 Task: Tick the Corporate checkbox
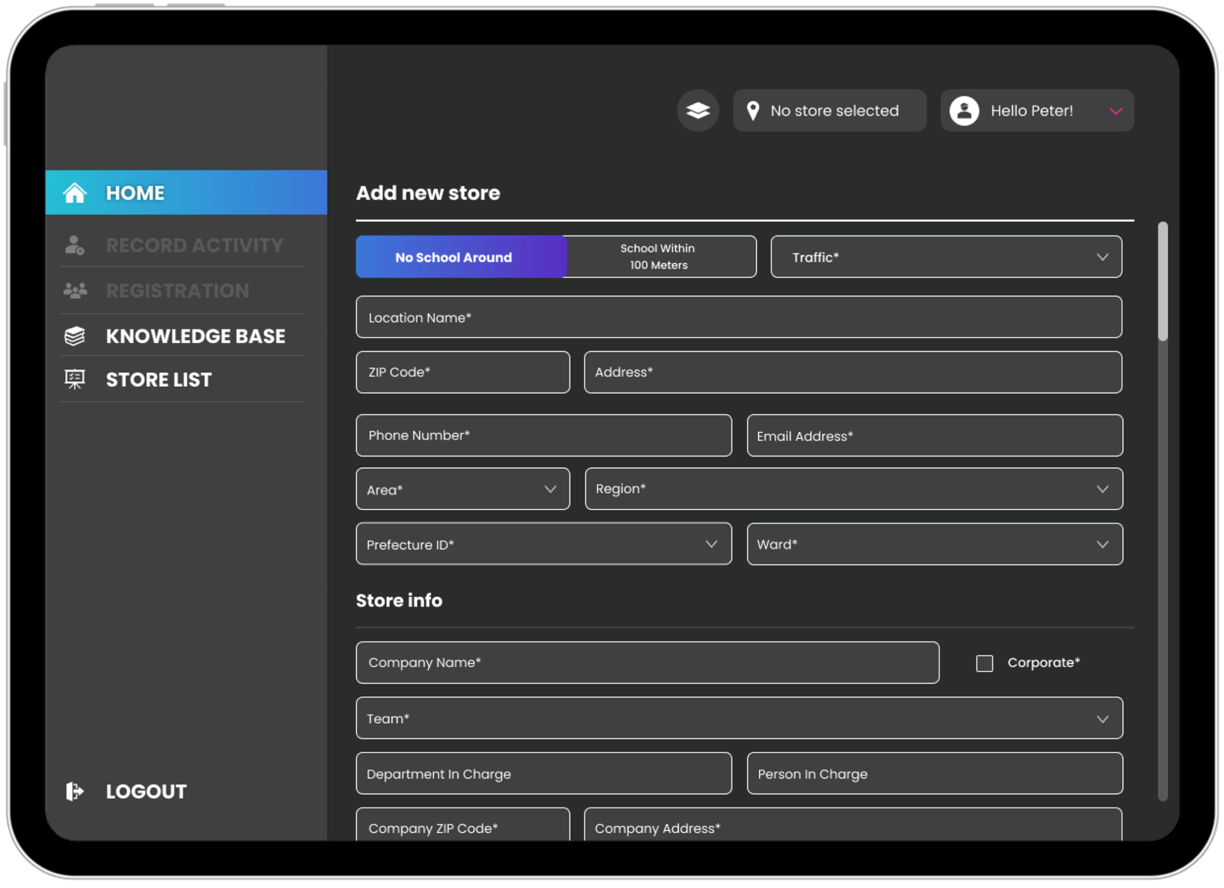pos(985,663)
